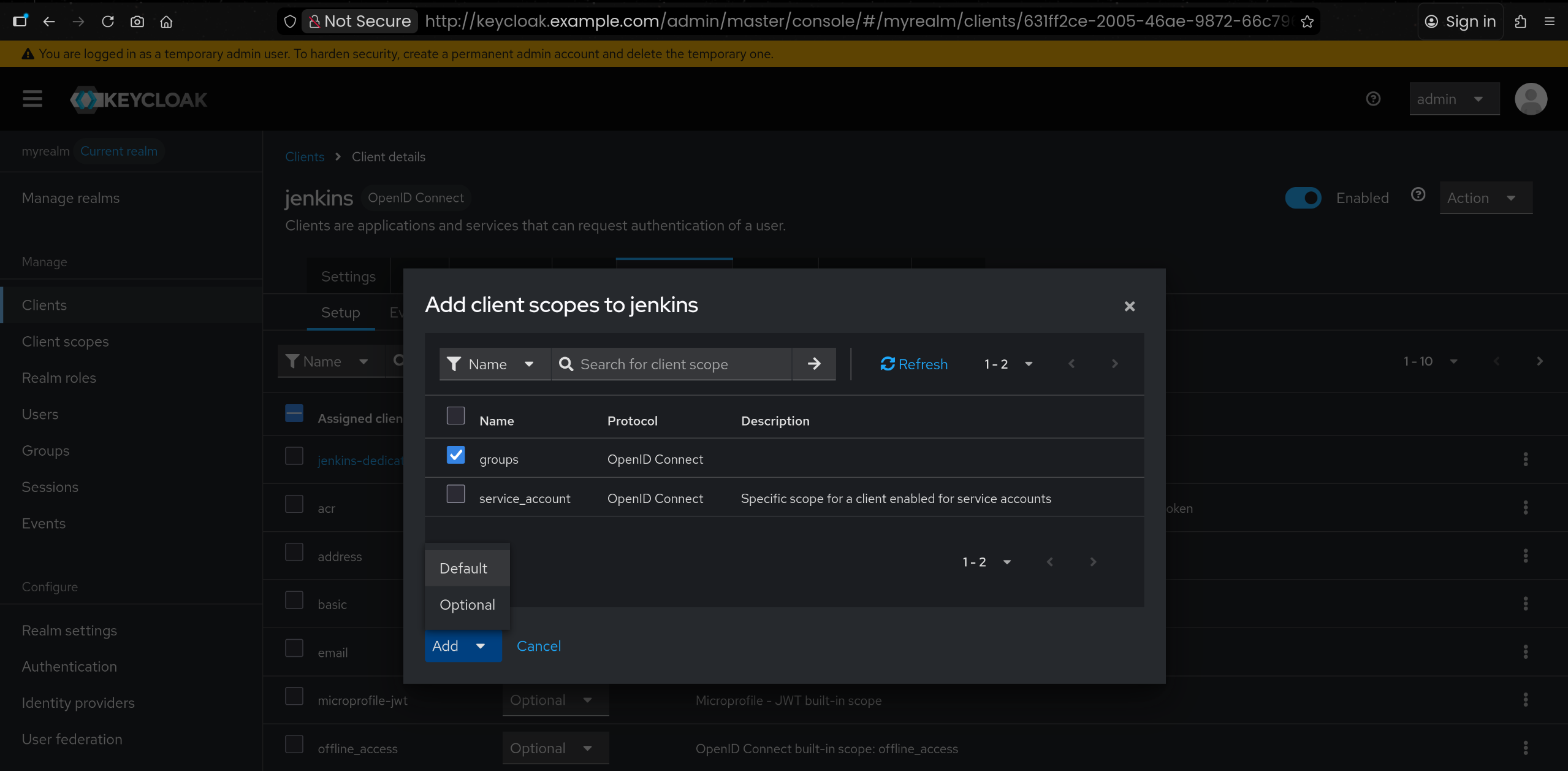Bookmark page with star icon
This screenshot has height=771, width=1568.
[1307, 21]
